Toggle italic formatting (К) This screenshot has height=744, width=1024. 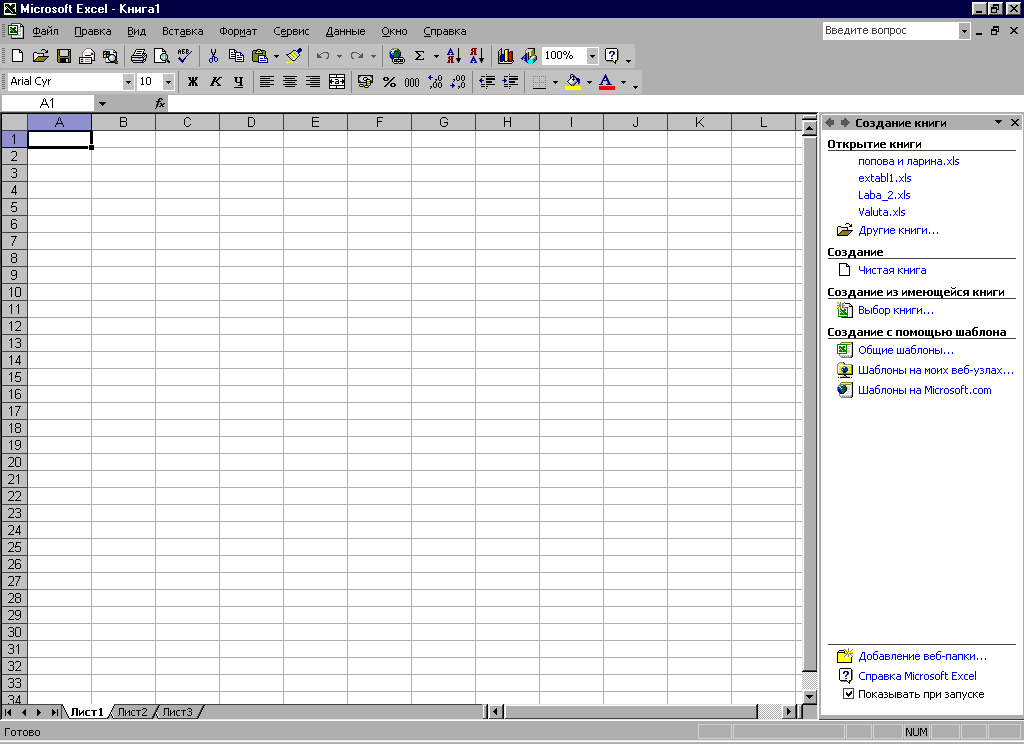[x=216, y=82]
